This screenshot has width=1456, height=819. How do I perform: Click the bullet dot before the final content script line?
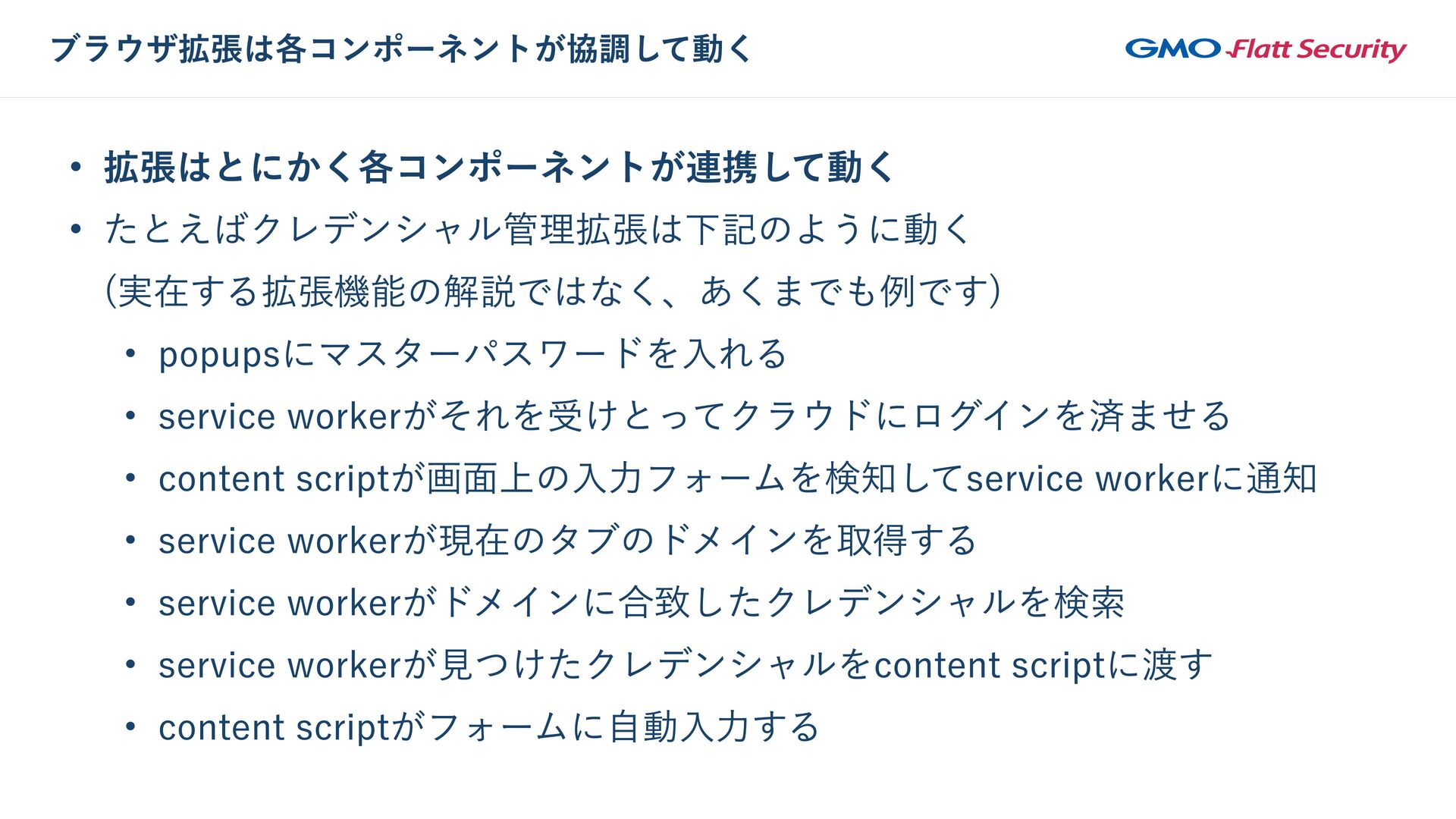coord(130,727)
